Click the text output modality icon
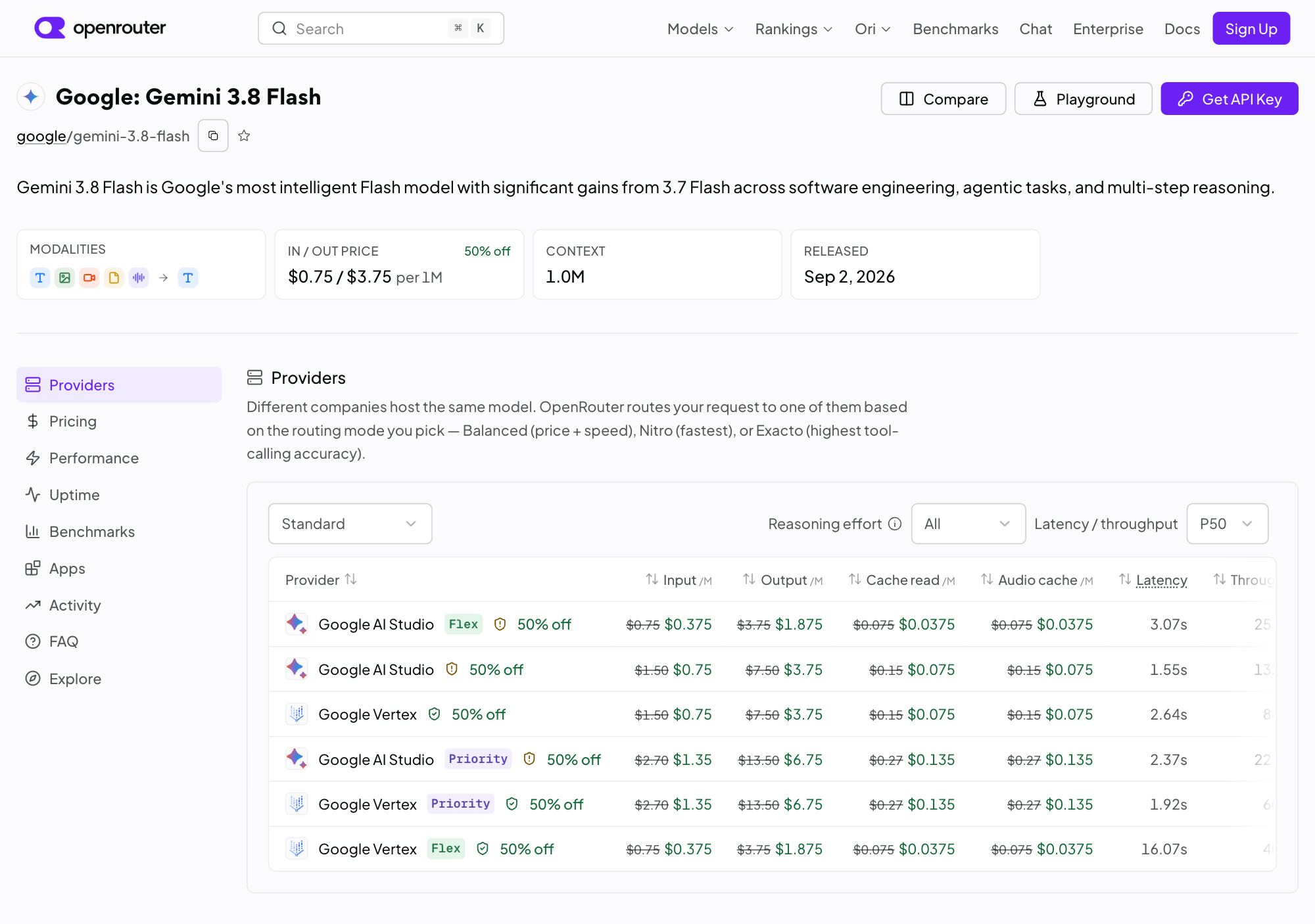 188,278
